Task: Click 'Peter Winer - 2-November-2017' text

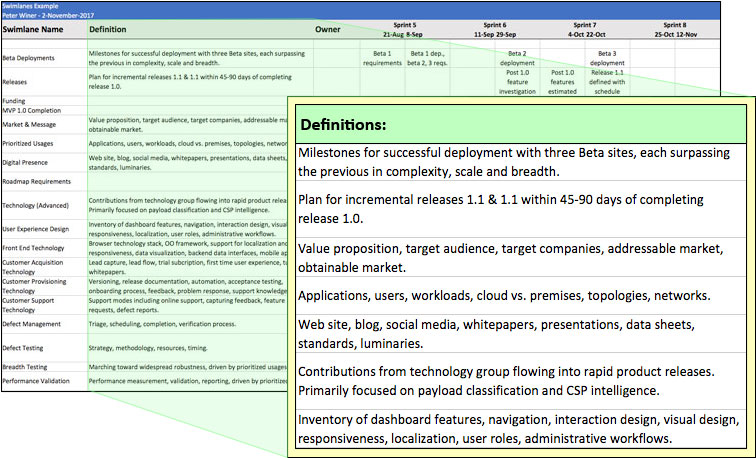Action: click(x=48, y=15)
